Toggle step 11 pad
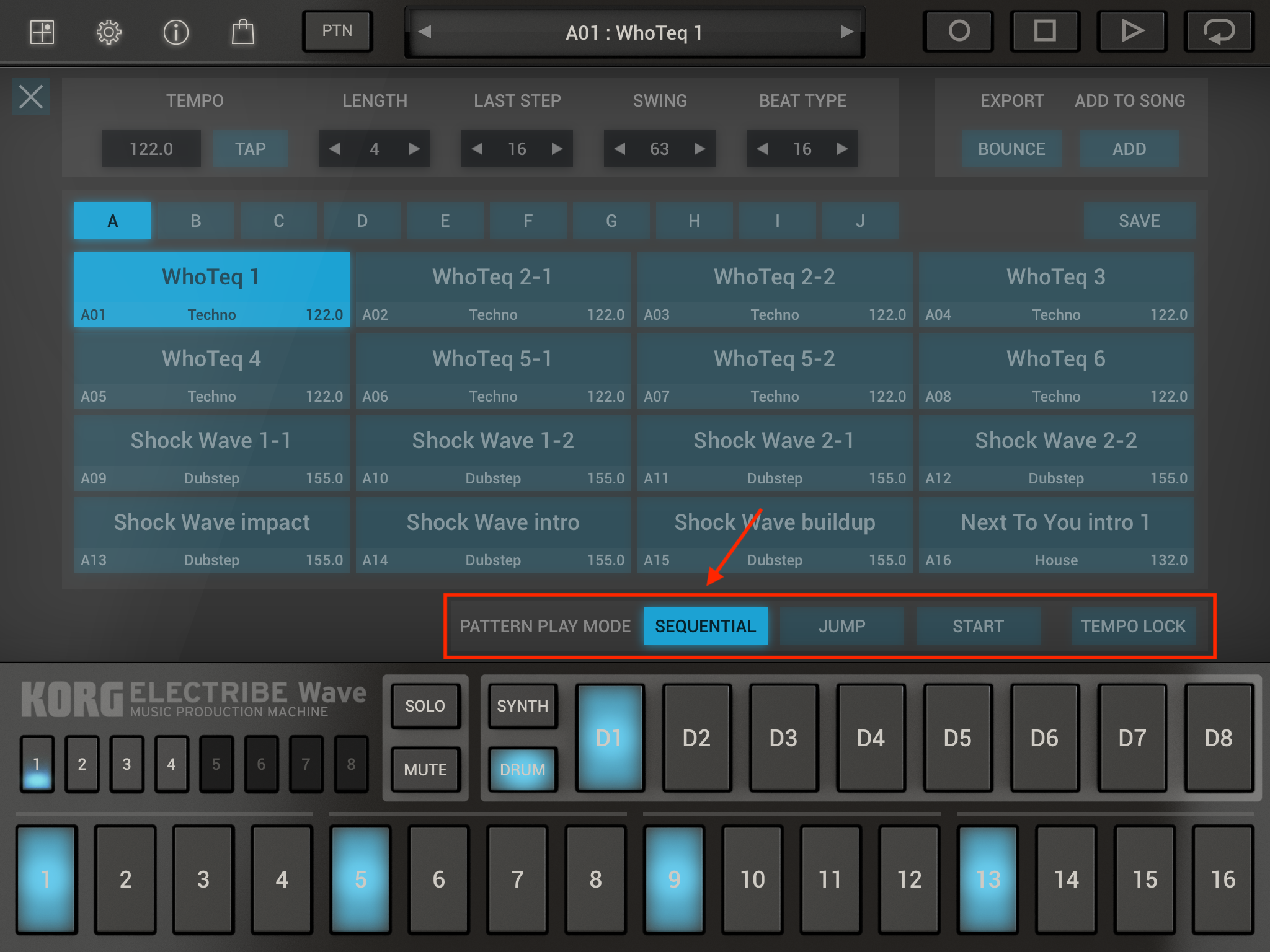1270x952 pixels. pos(831,879)
